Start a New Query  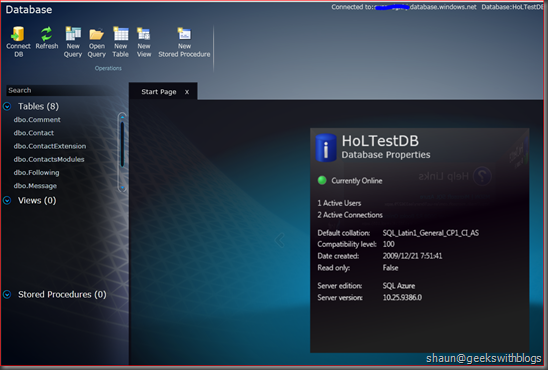(73, 42)
